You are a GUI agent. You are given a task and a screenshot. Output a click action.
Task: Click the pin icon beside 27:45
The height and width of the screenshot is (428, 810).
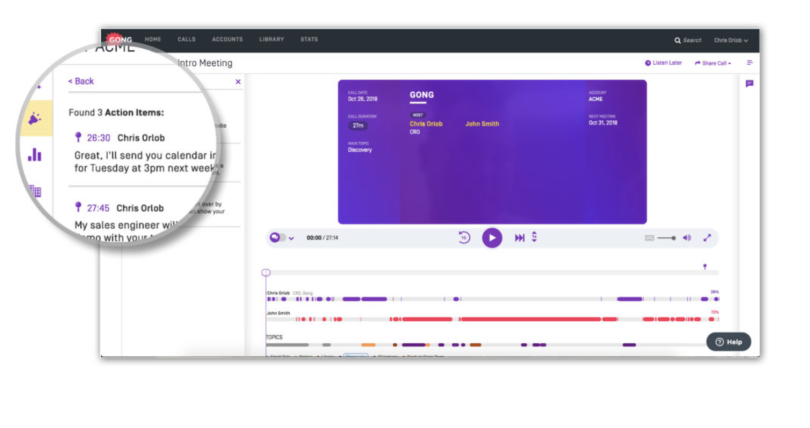tap(78, 207)
